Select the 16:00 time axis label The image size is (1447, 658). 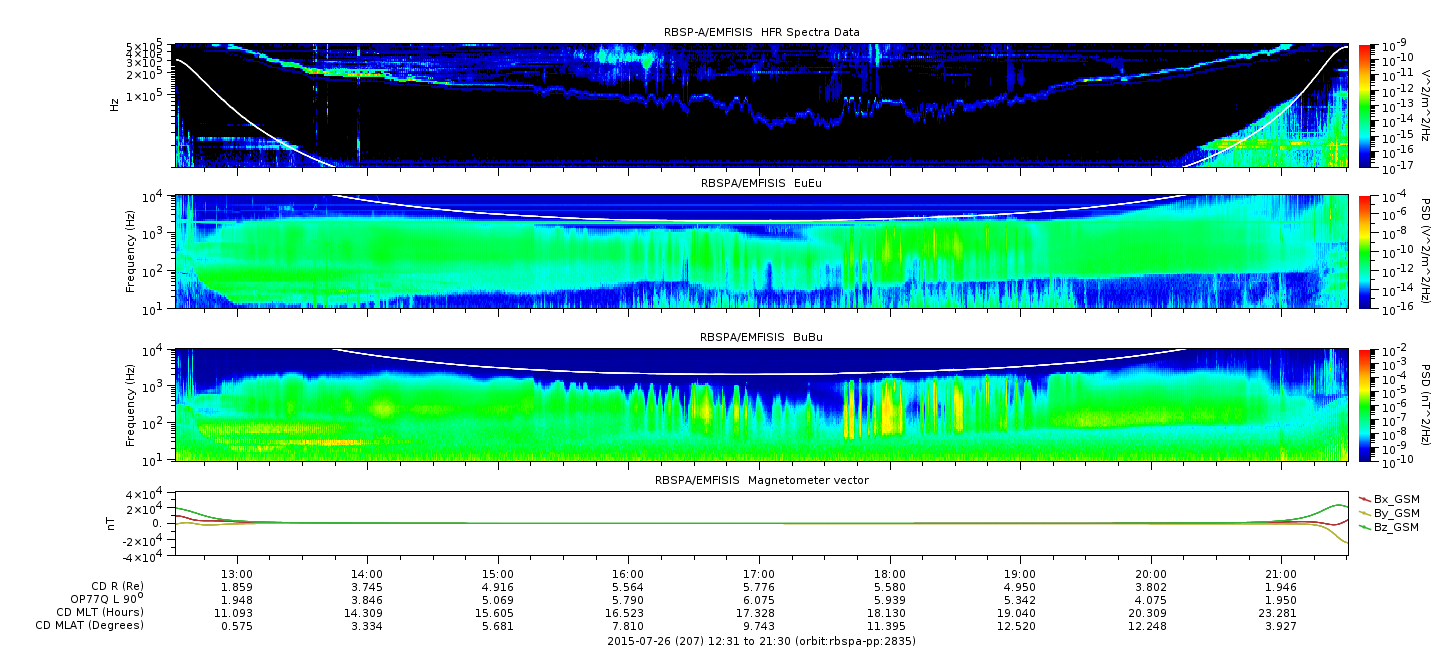point(628,575)
